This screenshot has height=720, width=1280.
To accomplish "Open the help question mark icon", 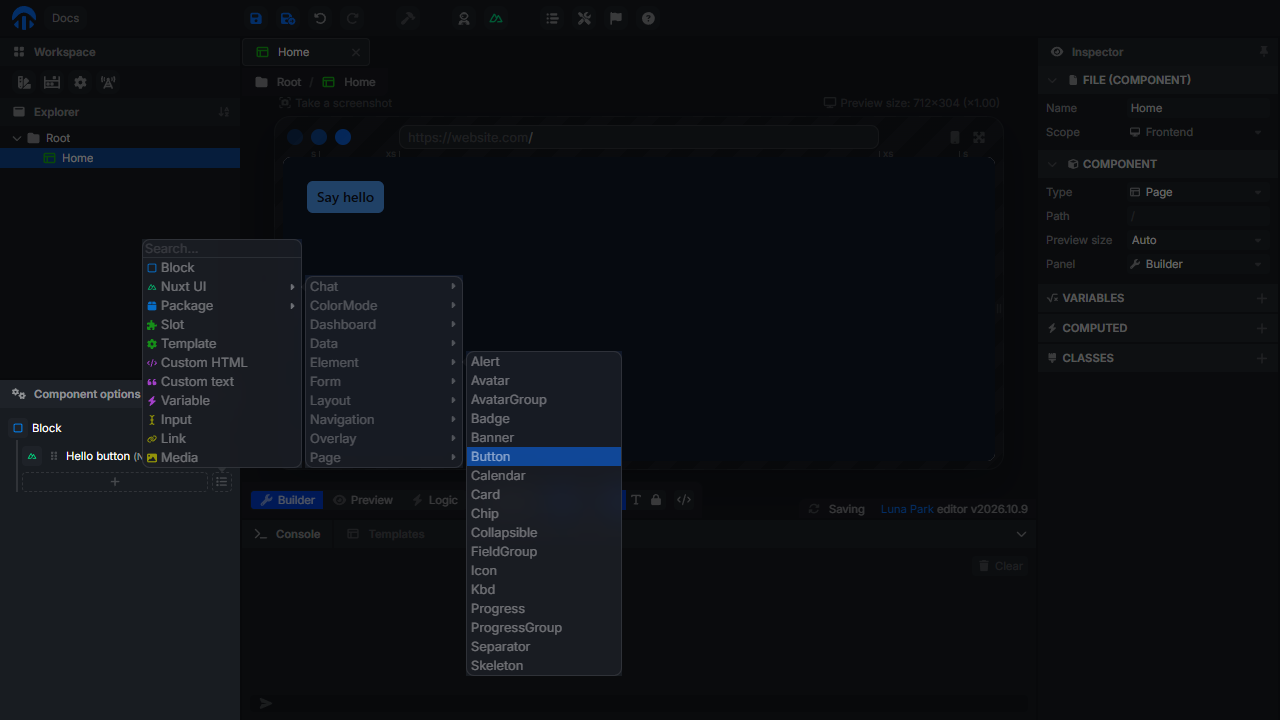I will pos(648,18).
